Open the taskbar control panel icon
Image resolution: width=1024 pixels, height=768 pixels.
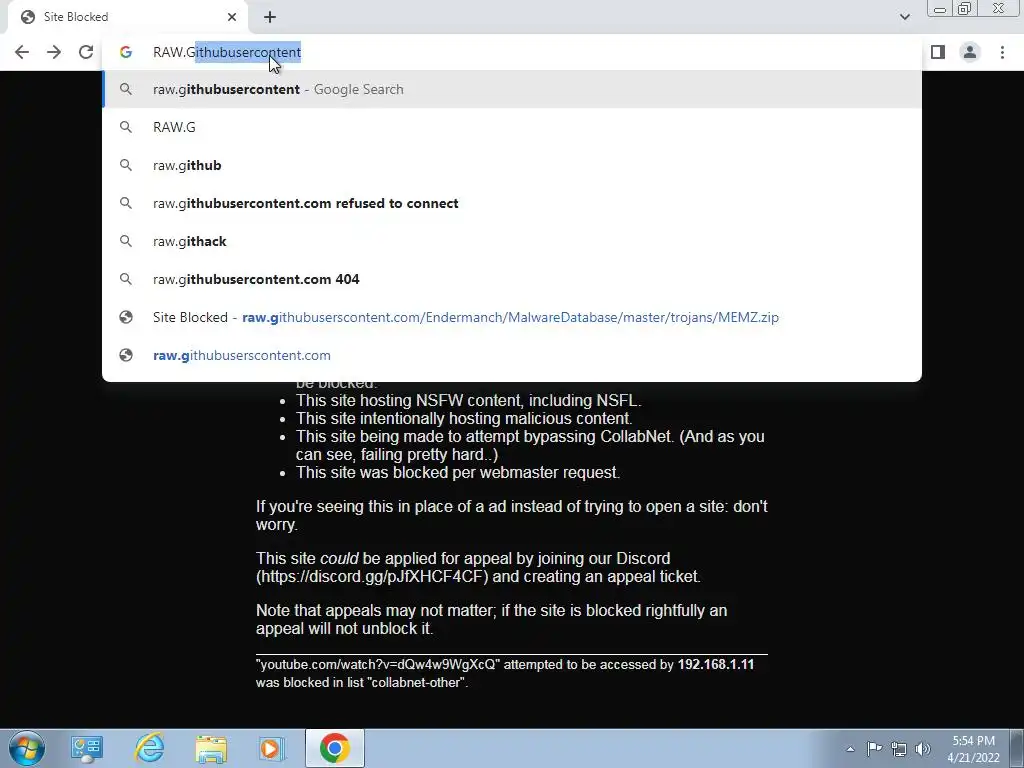click(x=87, y=748)
